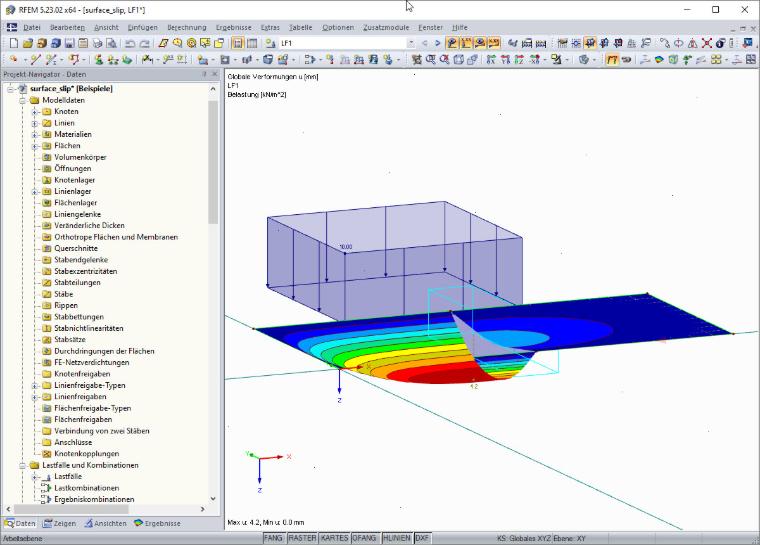Collapse the Modelldaten tree folder
The image size is (760, 545).
(22, 100)
